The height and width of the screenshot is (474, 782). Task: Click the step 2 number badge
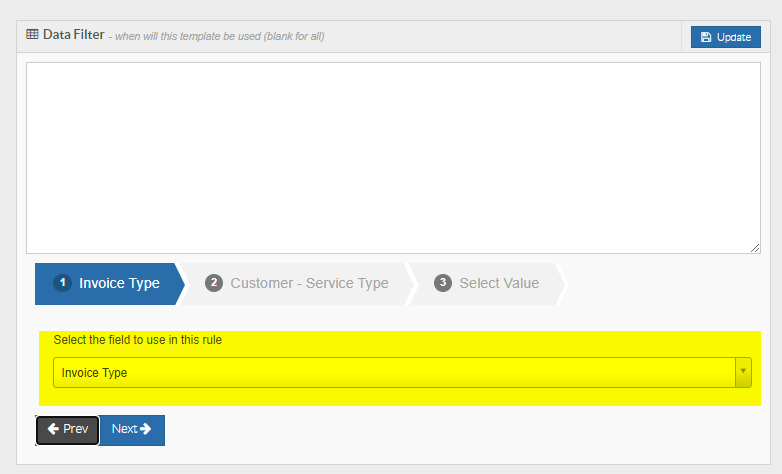pyautogui.click(x=213, y=282)
